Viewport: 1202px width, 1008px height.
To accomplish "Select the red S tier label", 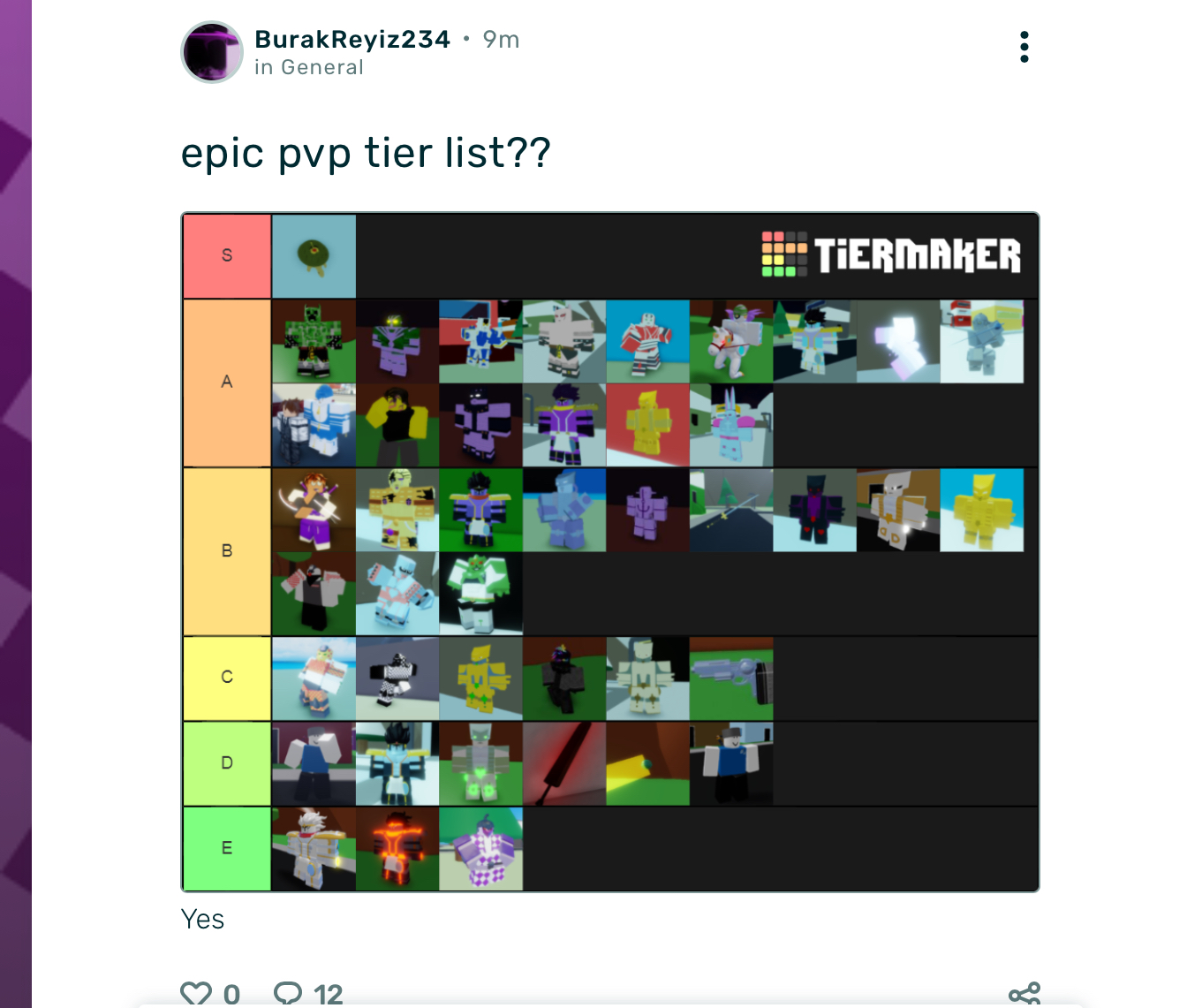I will (x=227, y=256).
